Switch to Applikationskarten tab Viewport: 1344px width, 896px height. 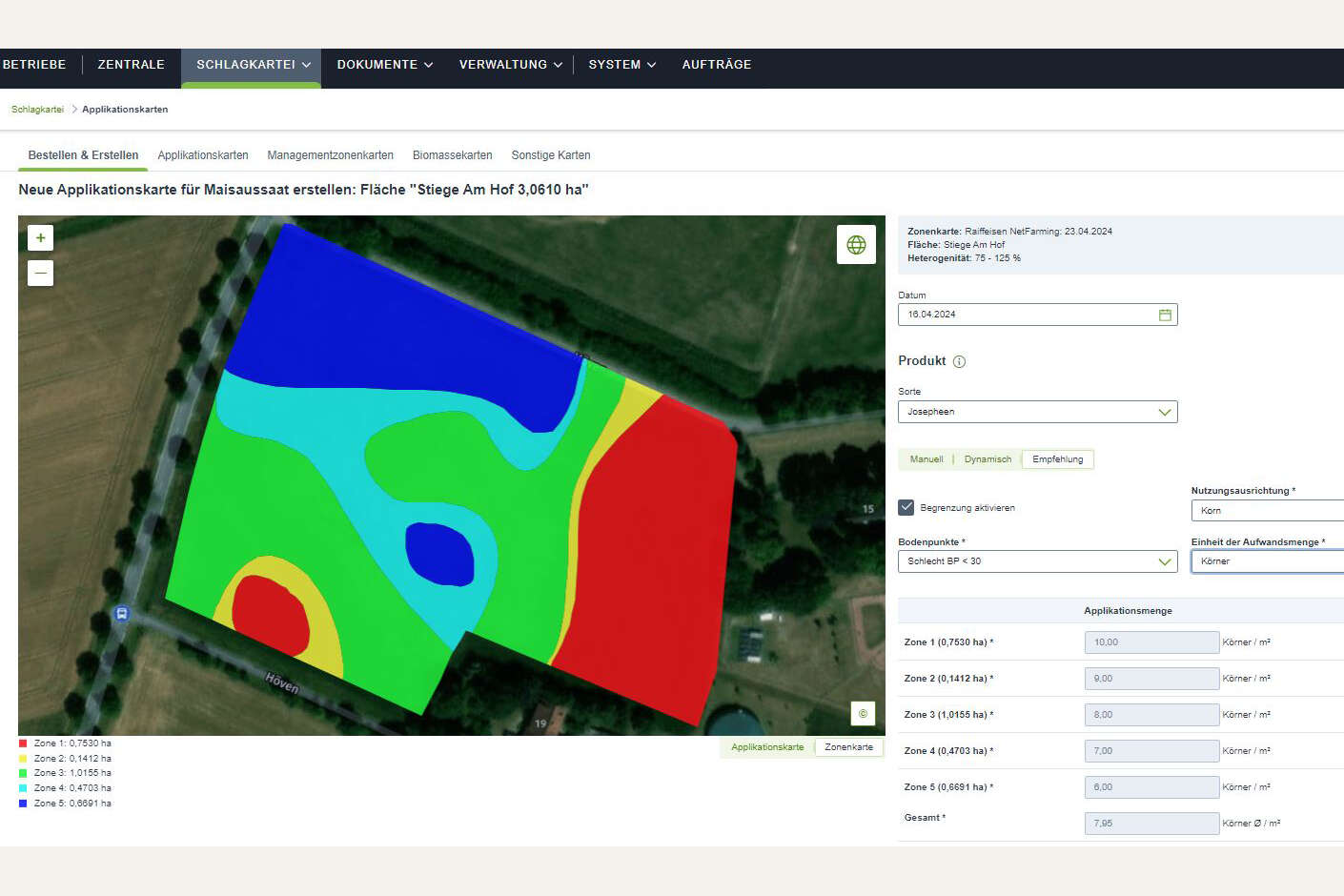pyautogui.click(x=203, y=155)
